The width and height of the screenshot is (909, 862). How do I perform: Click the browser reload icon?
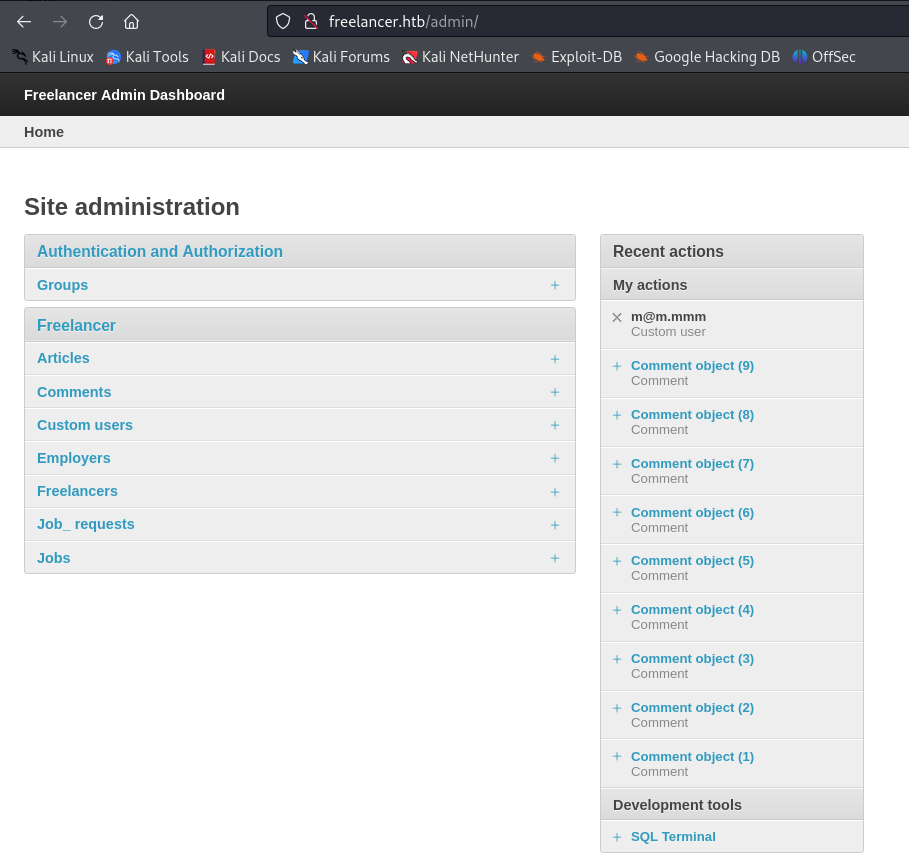(96, 21)
